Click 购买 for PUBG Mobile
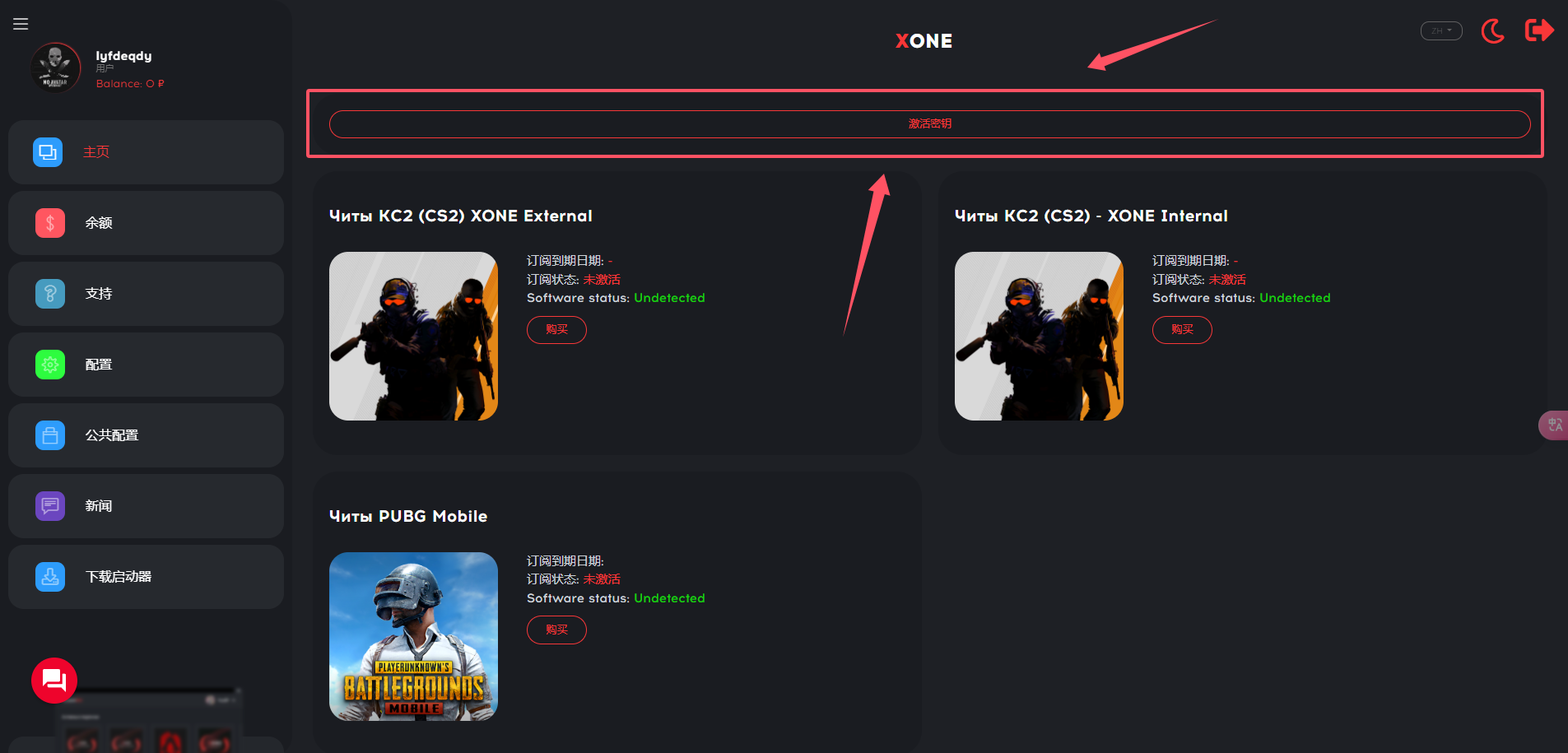This screenshot has width=1568, height=753. point(556,630)
